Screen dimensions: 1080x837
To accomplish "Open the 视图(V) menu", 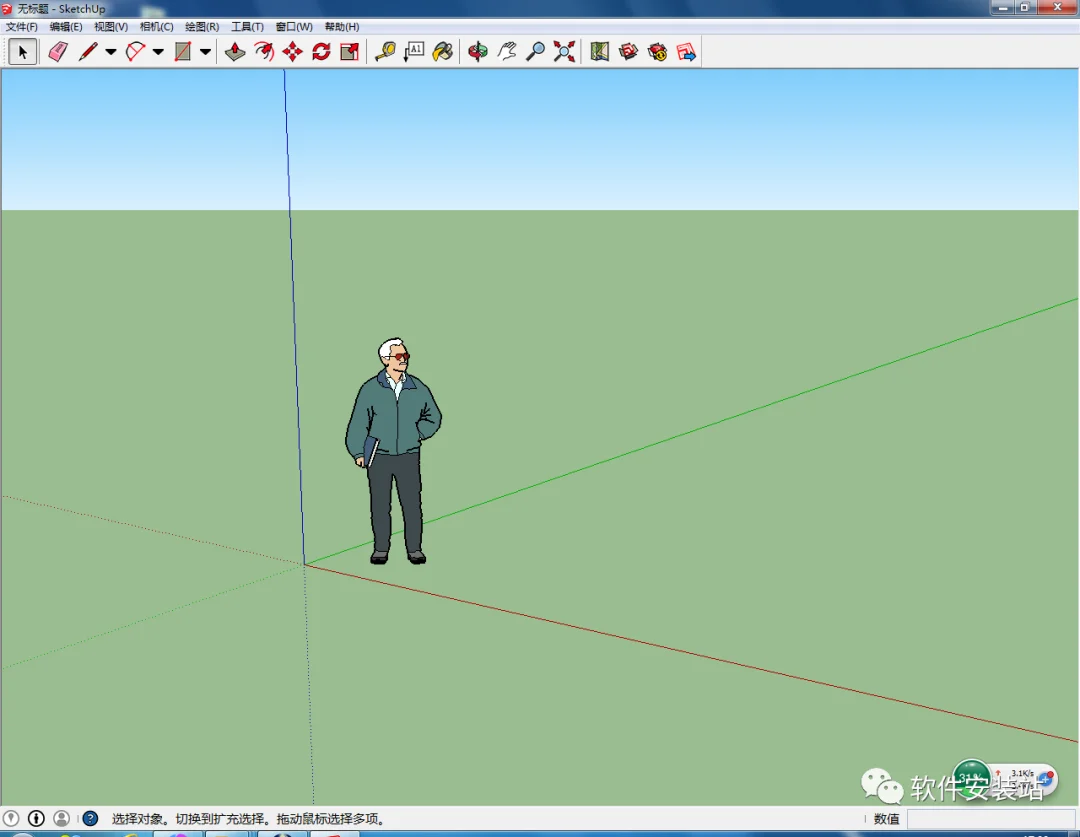I will [x=111, y=27].
